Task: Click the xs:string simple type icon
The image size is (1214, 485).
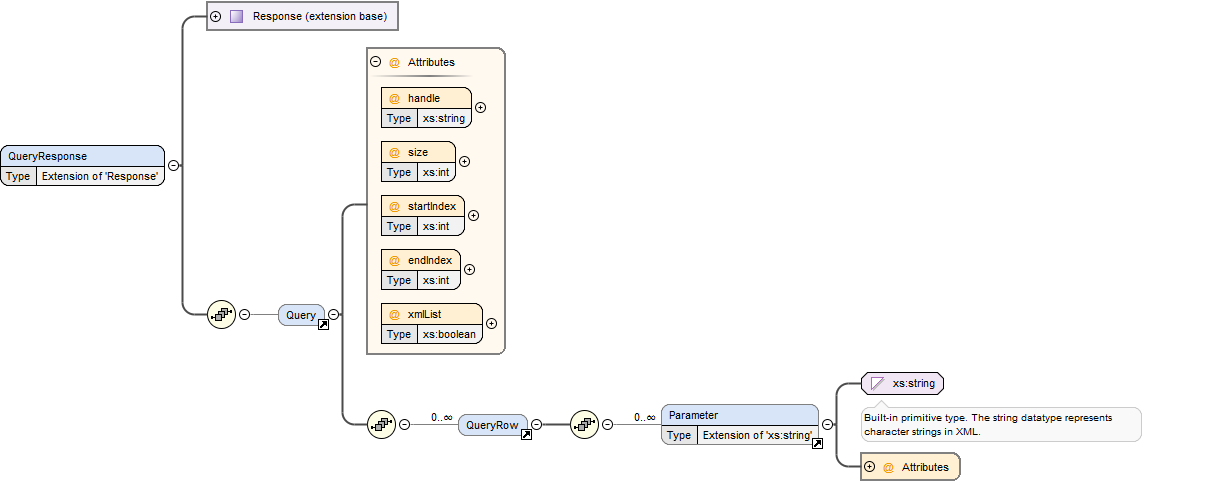Action: (x=877, y=383)
